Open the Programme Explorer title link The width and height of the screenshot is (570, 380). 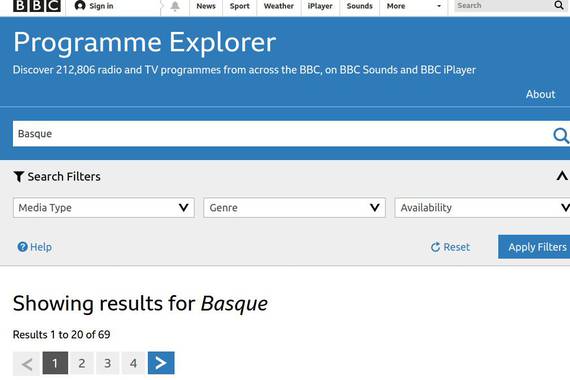145,43
